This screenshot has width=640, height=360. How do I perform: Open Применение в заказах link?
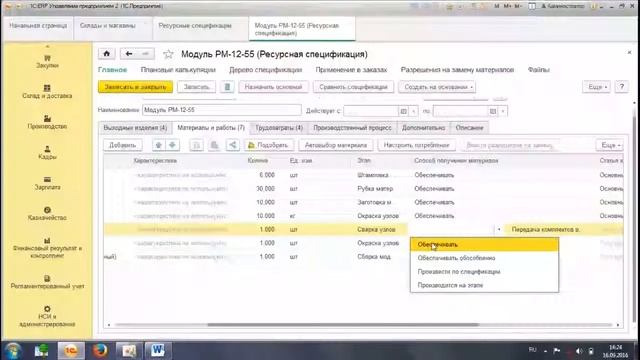tap(351, 70)
